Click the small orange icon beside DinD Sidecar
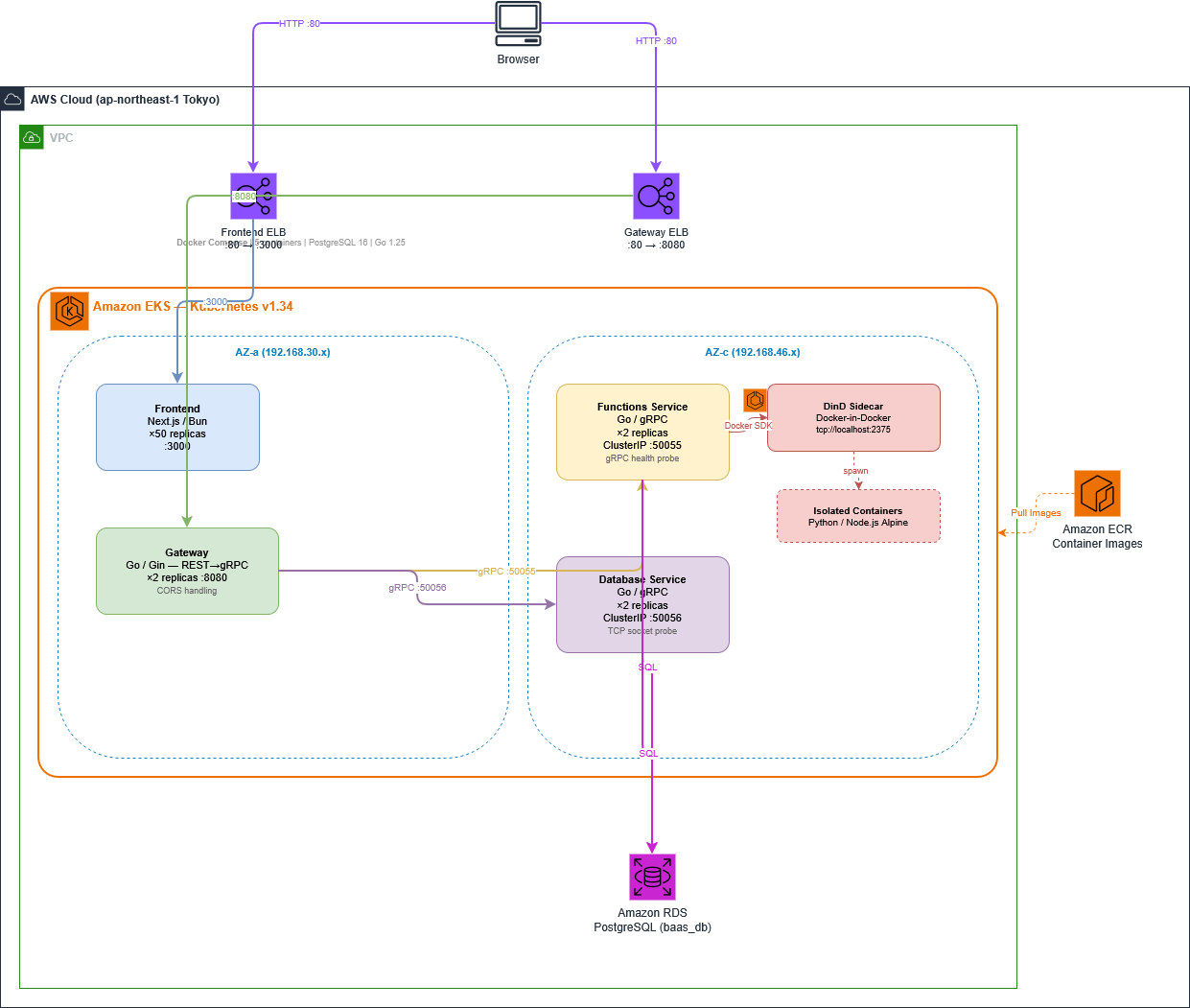1190x1008 pixels. click(x=755, y=400)
